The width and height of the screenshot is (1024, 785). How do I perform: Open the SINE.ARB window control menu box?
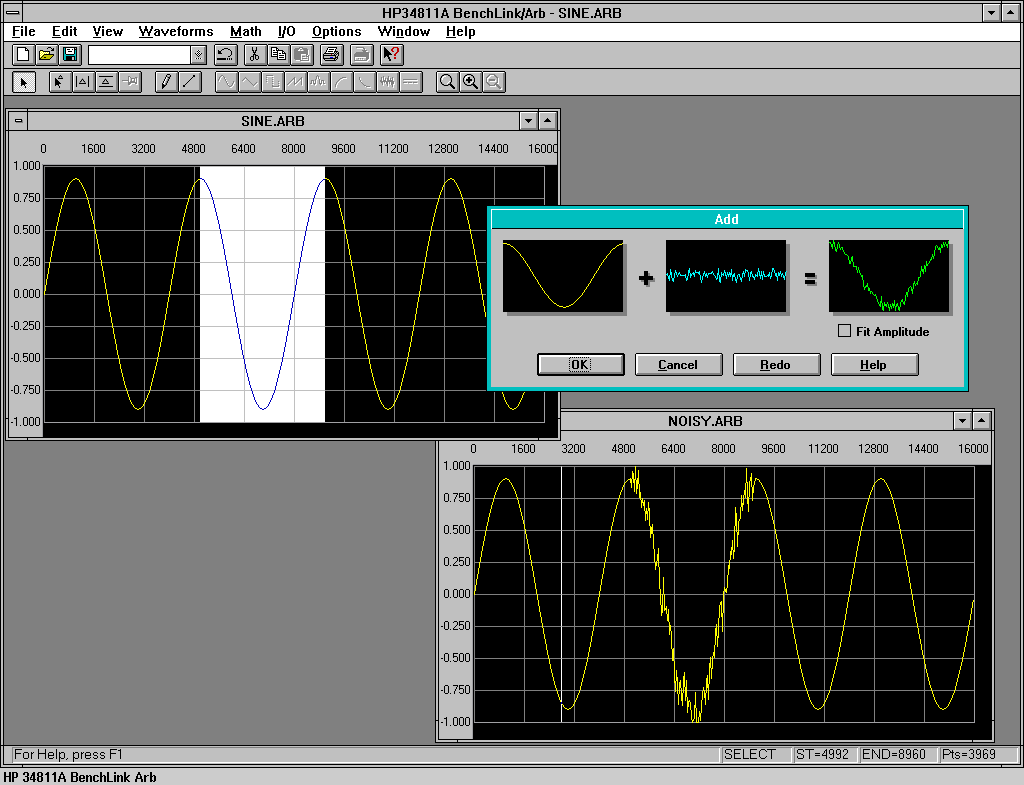click(x=18, y=121)
